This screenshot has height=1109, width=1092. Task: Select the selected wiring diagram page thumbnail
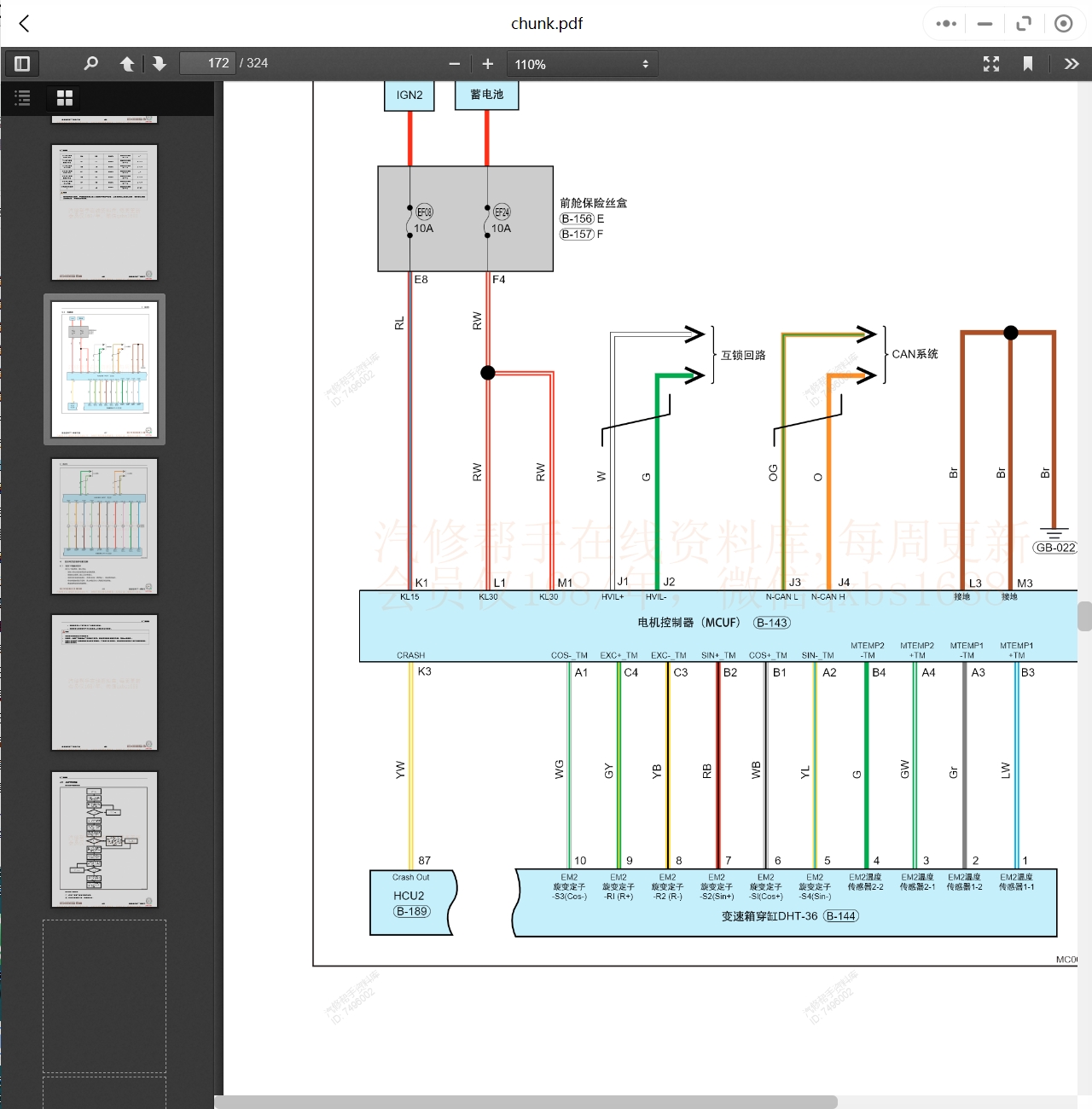click(x=105, y=369)
